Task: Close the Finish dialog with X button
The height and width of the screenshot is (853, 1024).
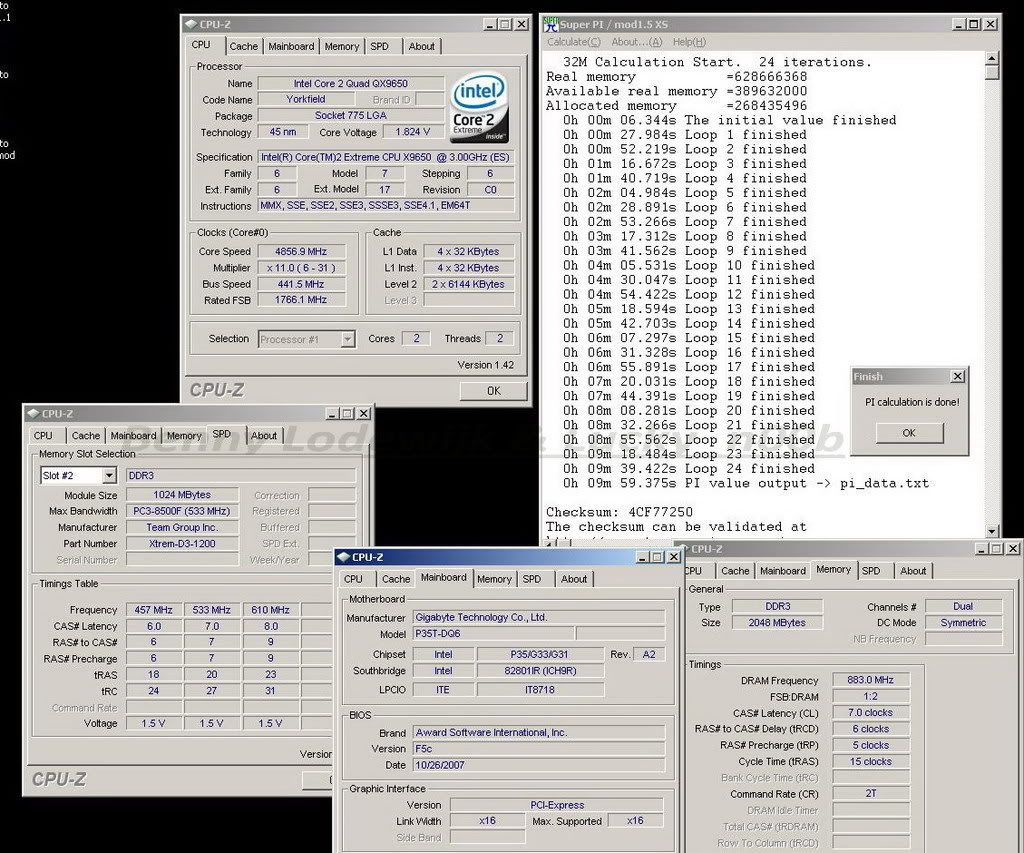Action: coord(957,377)
